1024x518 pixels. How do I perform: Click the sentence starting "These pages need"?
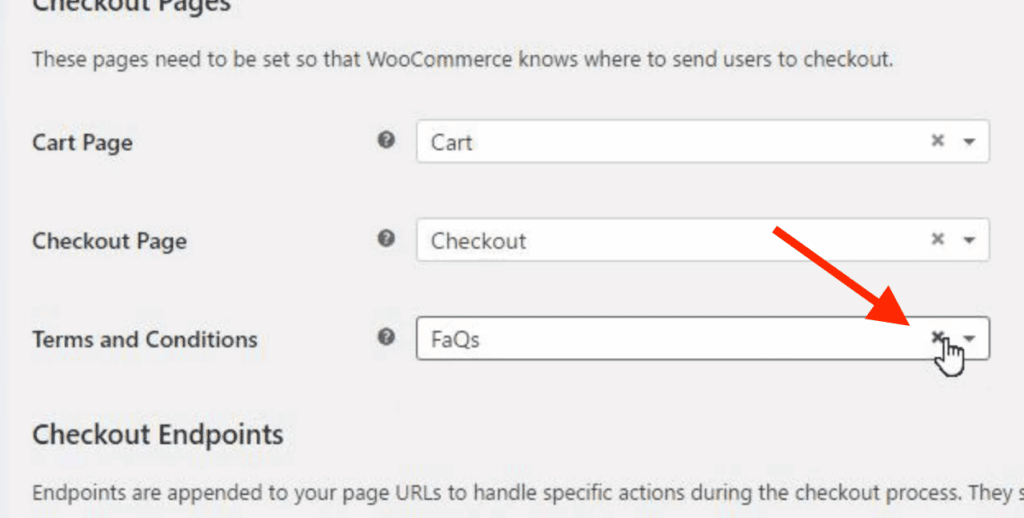pos(462,59)
